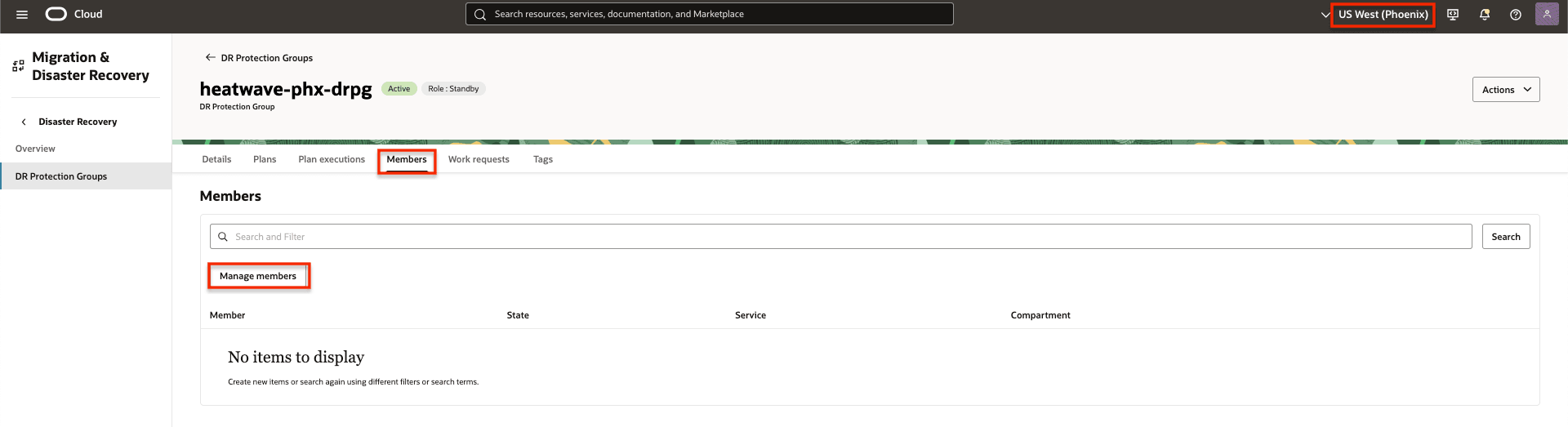
Task: Switch to the Plans tab
Action: [265, 159]
